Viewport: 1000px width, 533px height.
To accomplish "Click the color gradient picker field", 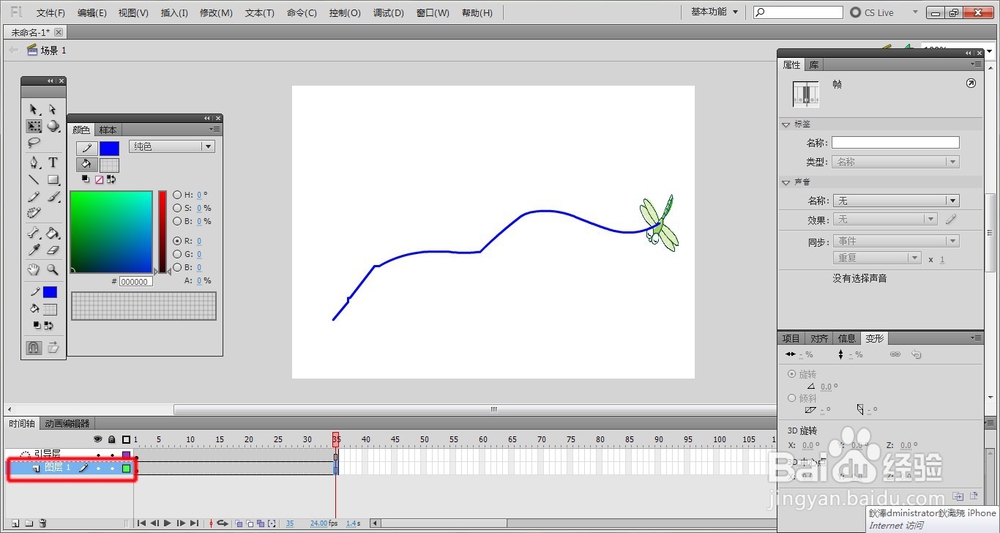I will point(112,232).
